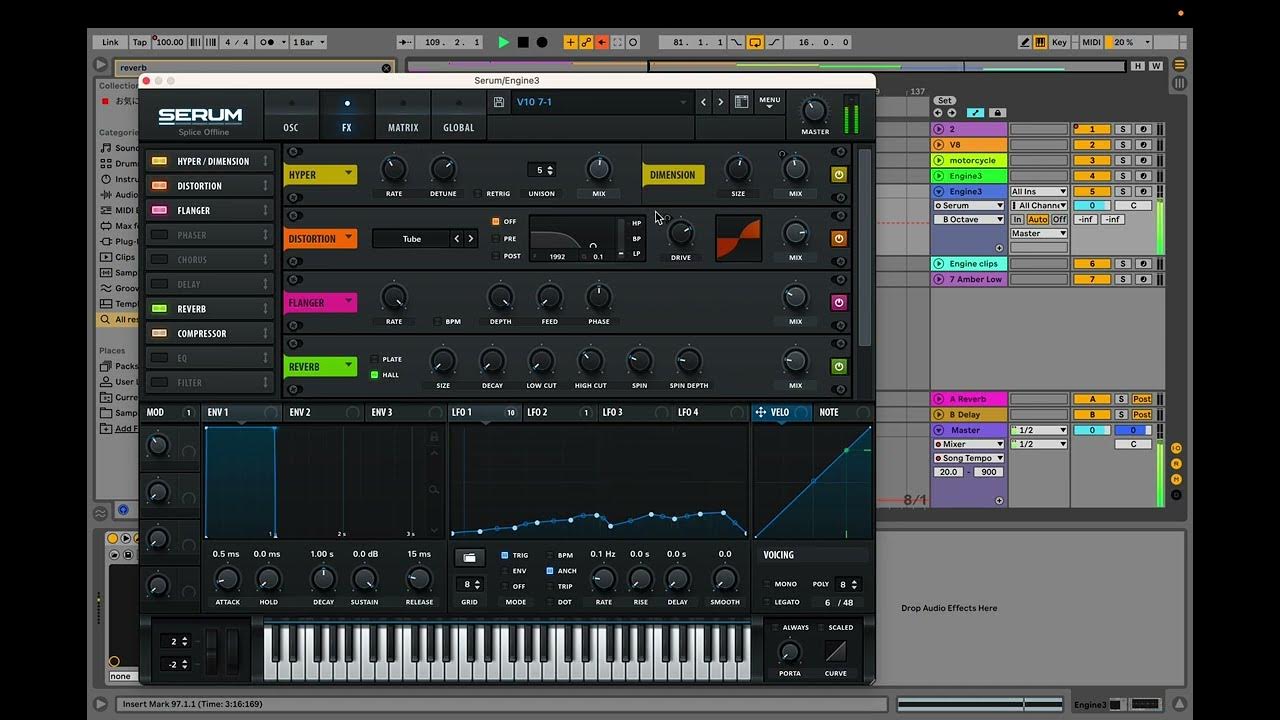
Task: Toggle the MIDI map mode button
Action: coord(1091,42)
